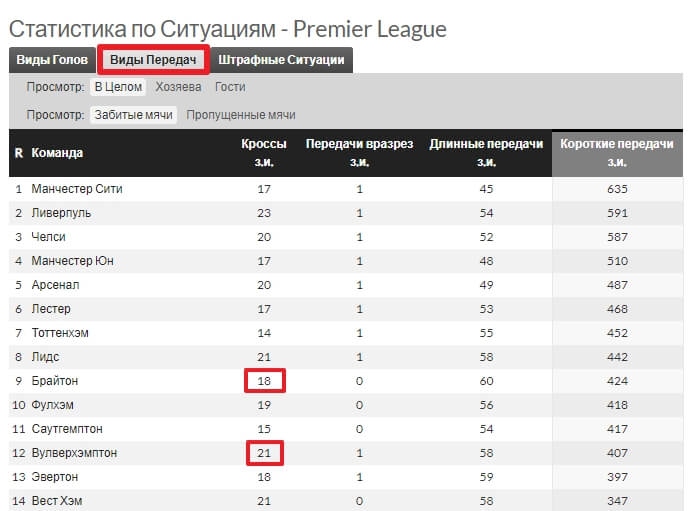Sort by the Команда column header
Screen dimensions: 691x511
[57, 153]
